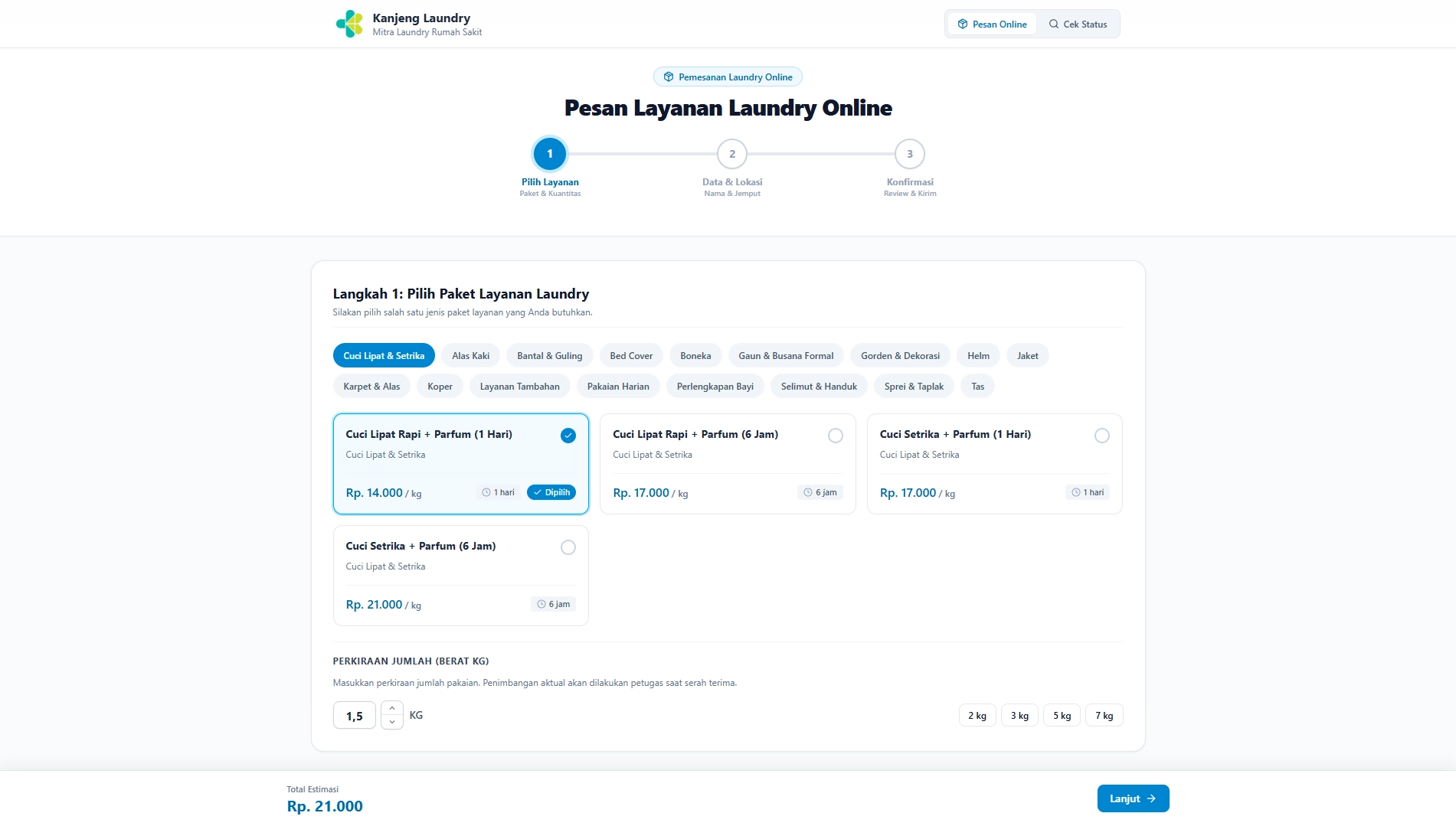Click the clock icon on the 1 hari badge of Cuci Lipat Rapi (1 Hari)

click(x=486, y=492)
